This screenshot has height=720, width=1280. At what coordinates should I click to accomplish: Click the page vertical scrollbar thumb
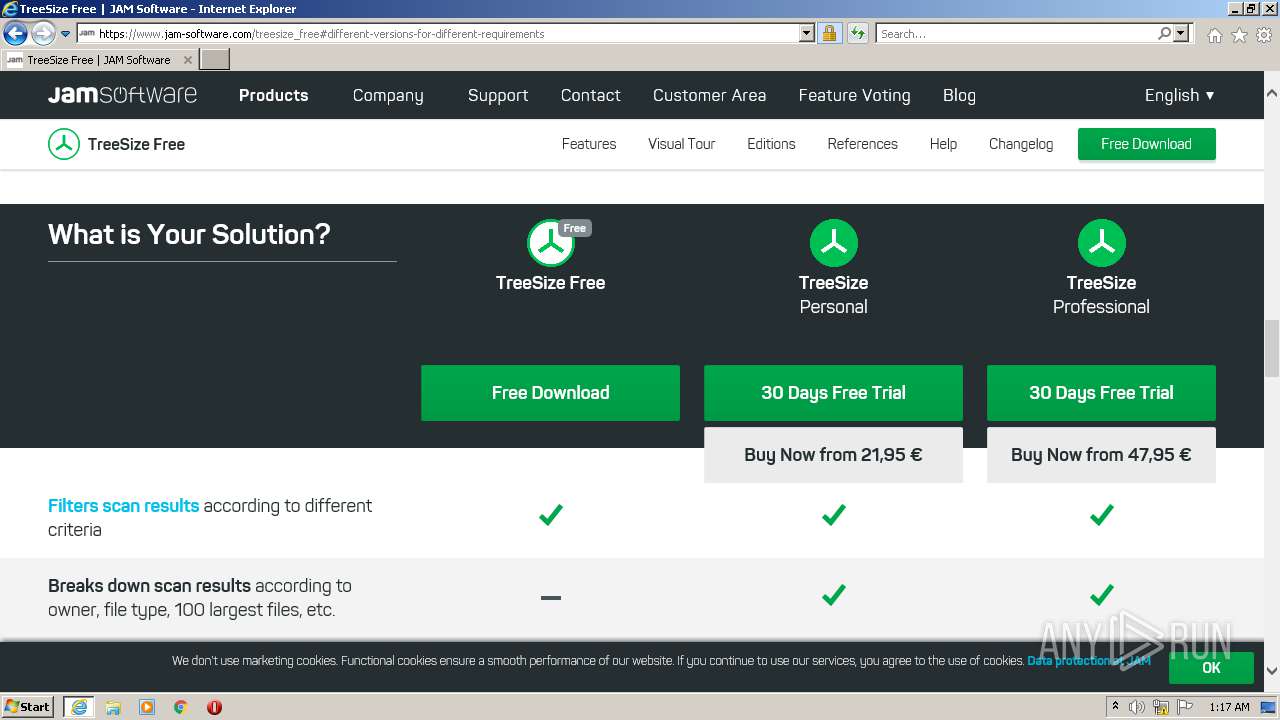coord(1272,347)
